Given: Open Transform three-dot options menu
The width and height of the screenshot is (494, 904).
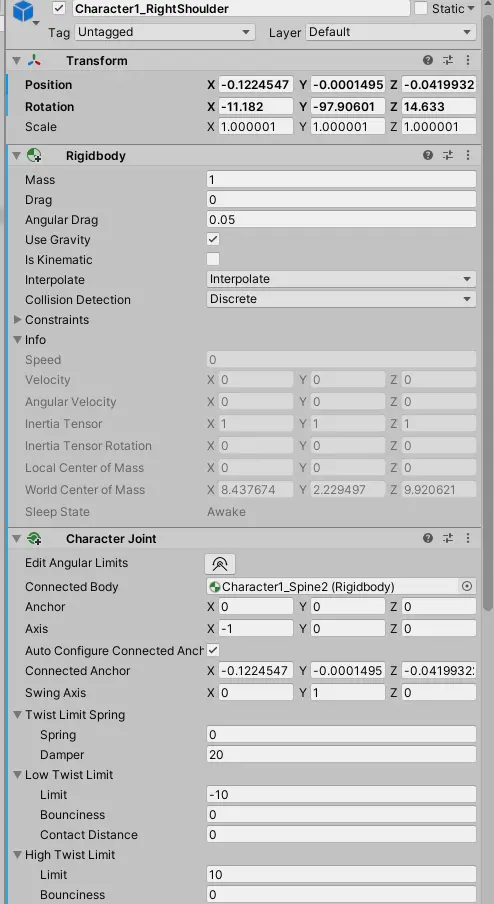Looking at the screenshot, I should (x=468, y=61).
